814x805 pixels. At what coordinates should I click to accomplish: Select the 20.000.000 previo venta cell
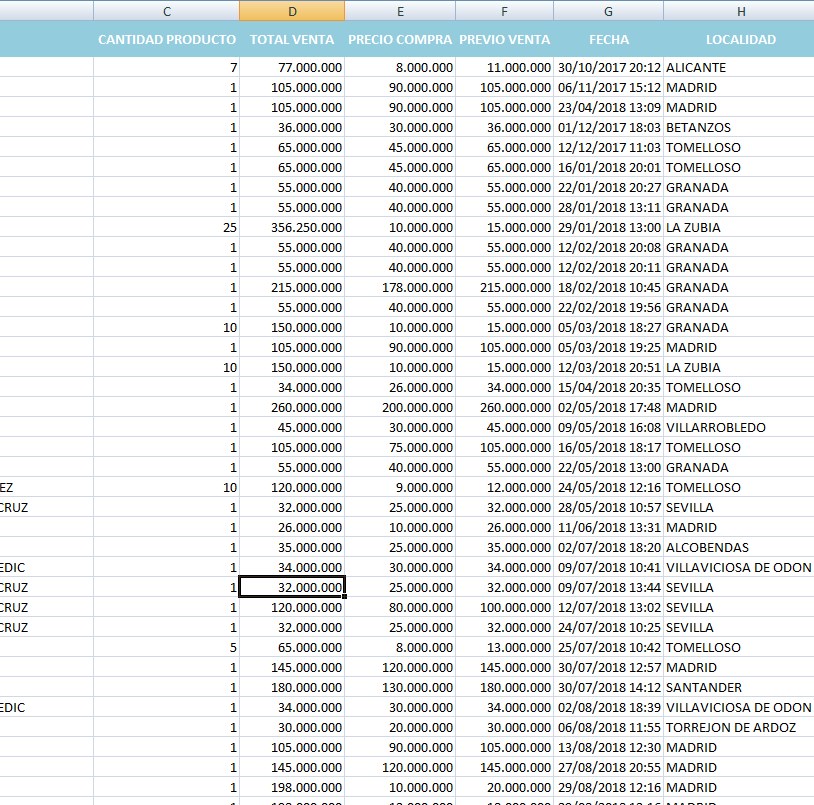coord(505,788)
